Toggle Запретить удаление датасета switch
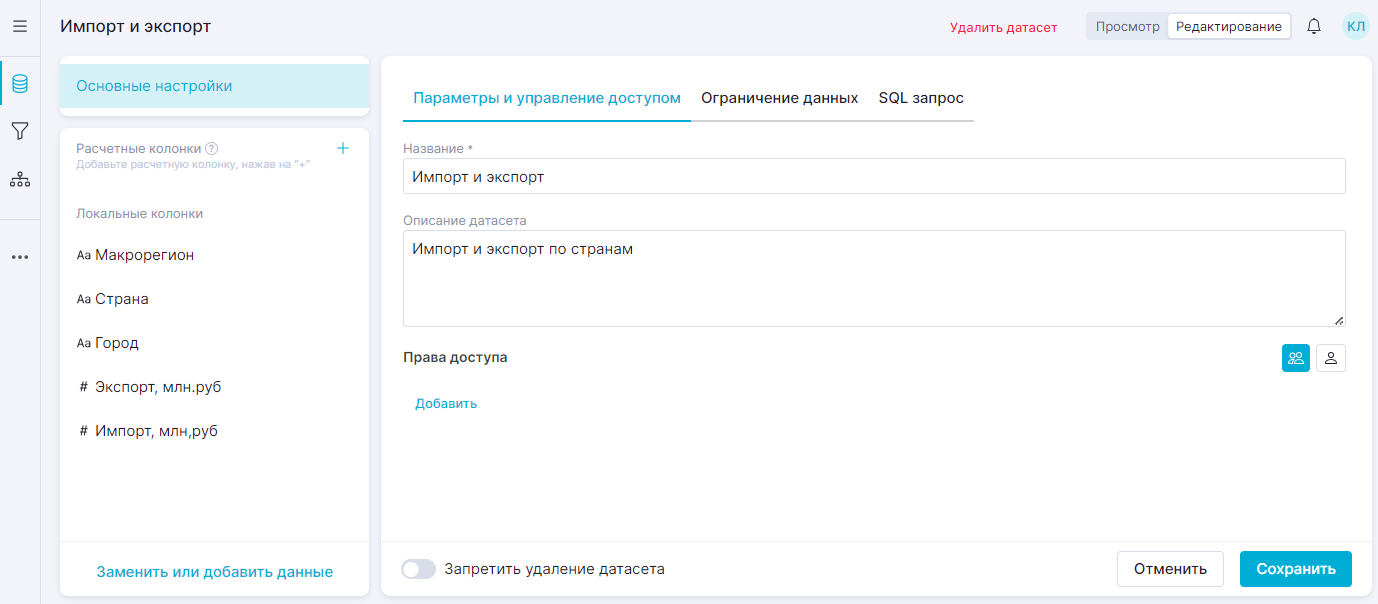The image size is (1378, 604). click(x=418, y=569)
